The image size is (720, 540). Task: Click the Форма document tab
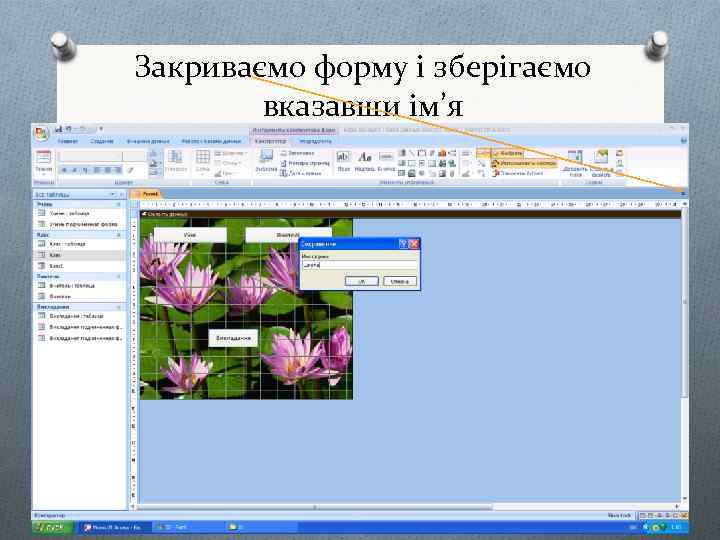pyautogui.click(x=146, y=194)
